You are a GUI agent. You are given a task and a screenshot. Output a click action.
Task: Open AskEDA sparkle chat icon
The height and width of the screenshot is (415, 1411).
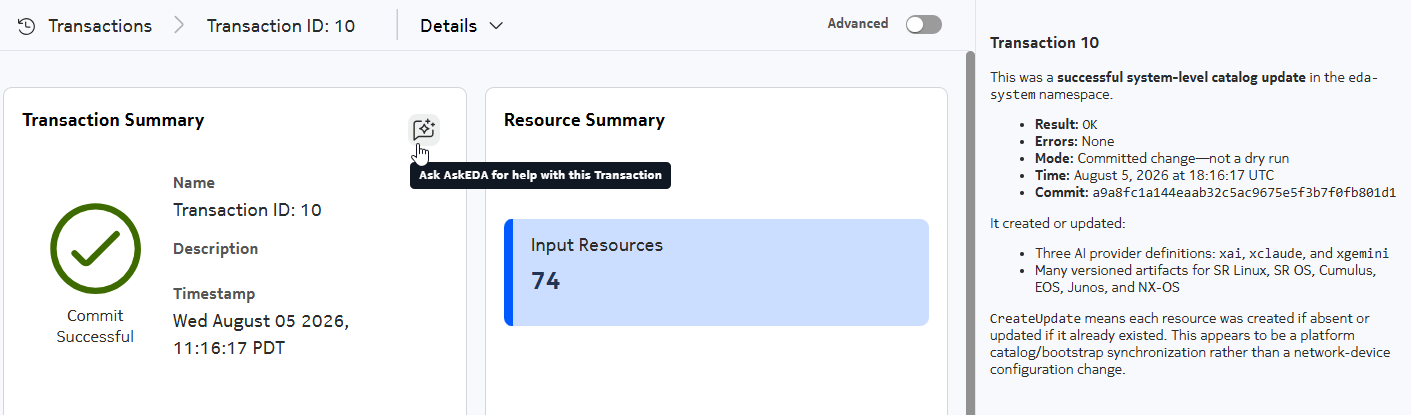tap(424, 129)
